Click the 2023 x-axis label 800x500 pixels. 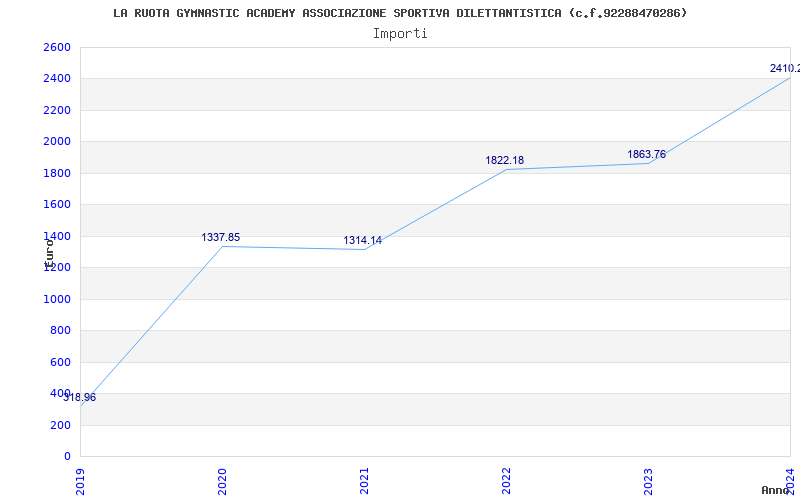648,481
